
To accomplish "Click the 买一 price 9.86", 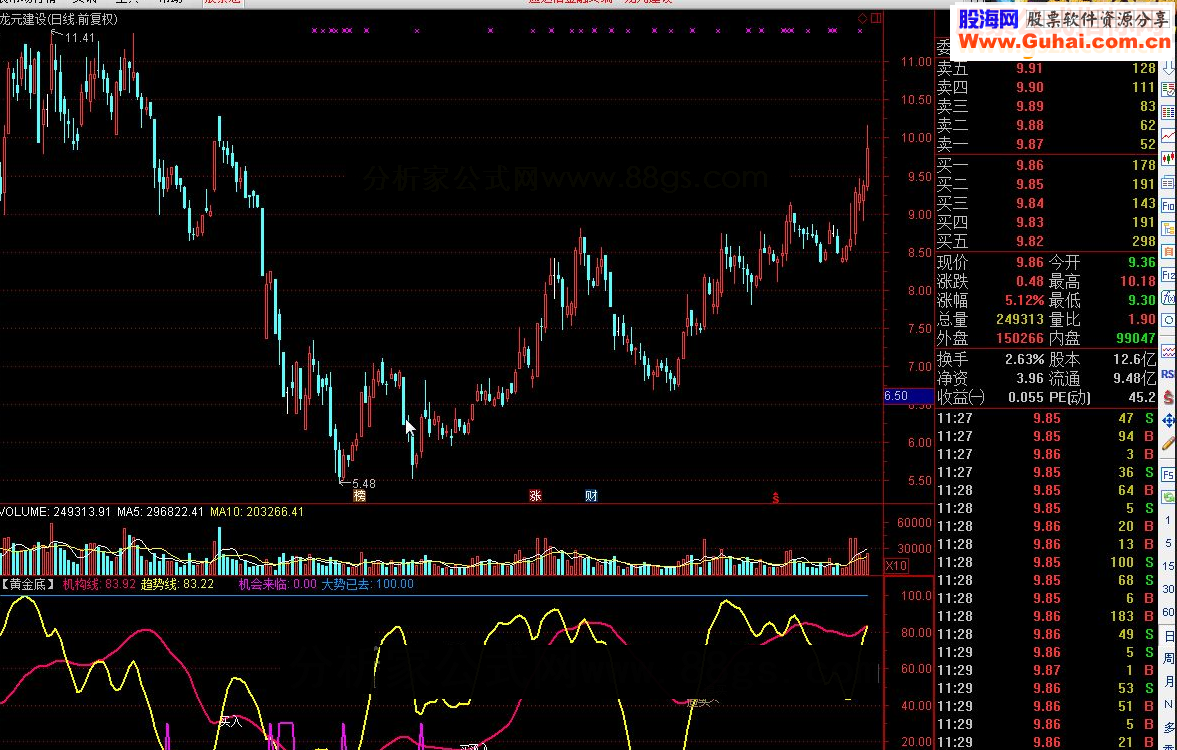I will point(1030,165).
